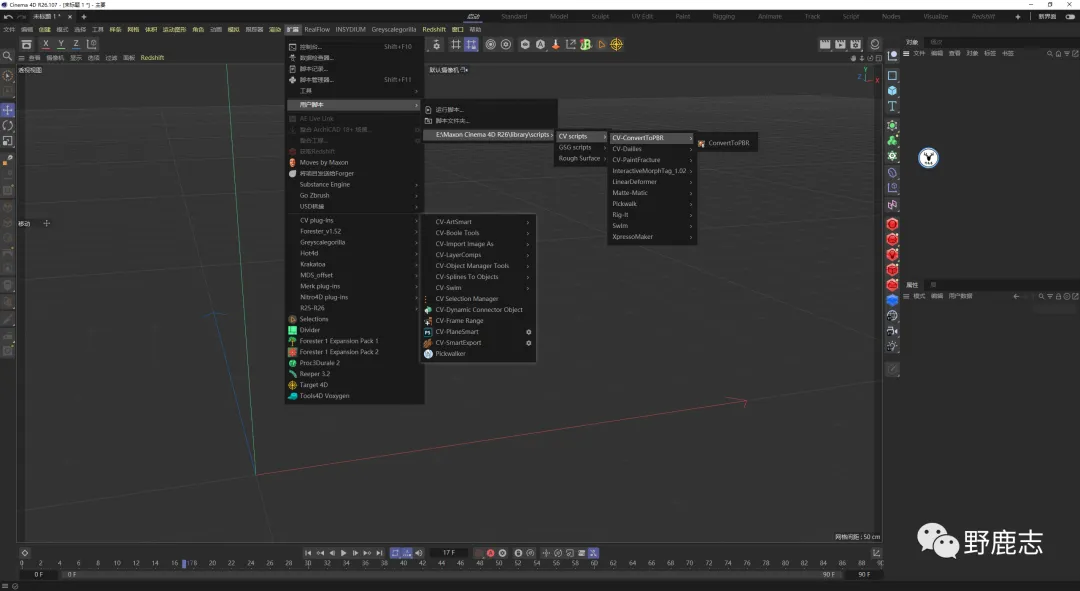Image resolution: width=1080 pixels, height=591 pixels.
Task: Click the CV-PlaneSmart menu icon
Action: click(428, 332)
